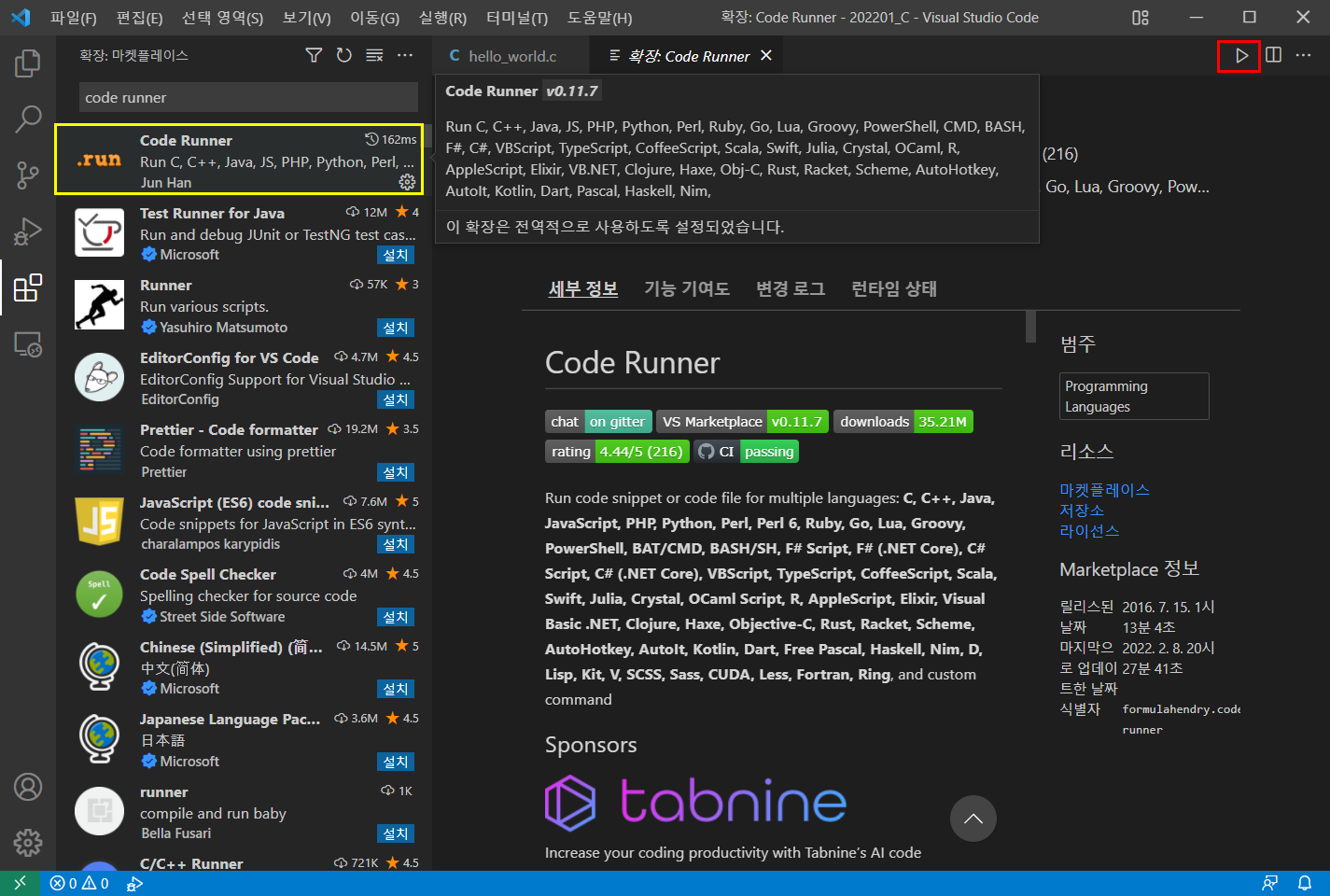Split the editor to the right
1330x896 pixels.
pyautogui.click(x=1273, y=55)
